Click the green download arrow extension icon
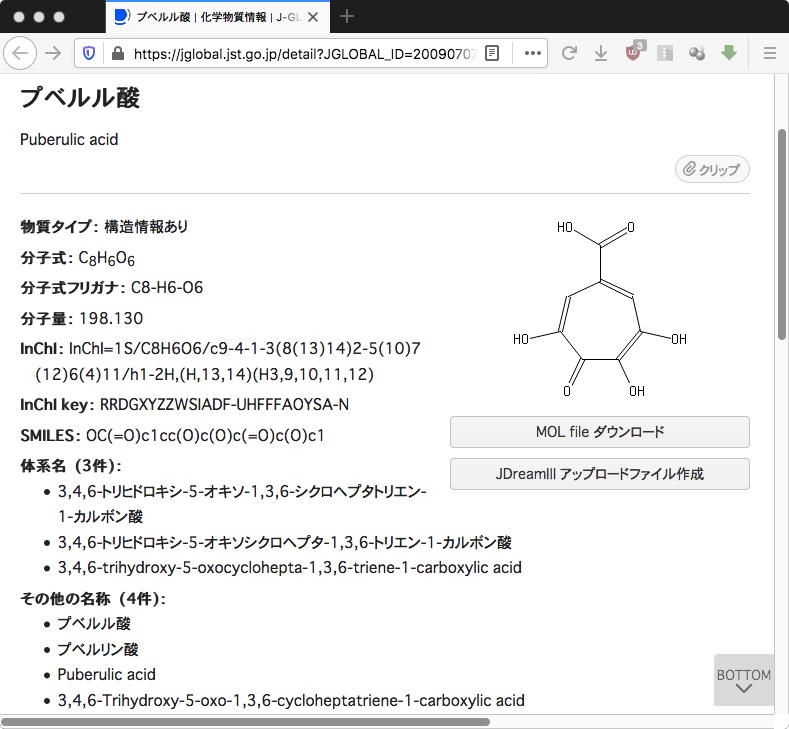 pyautogui.click(x=729, y=52)
